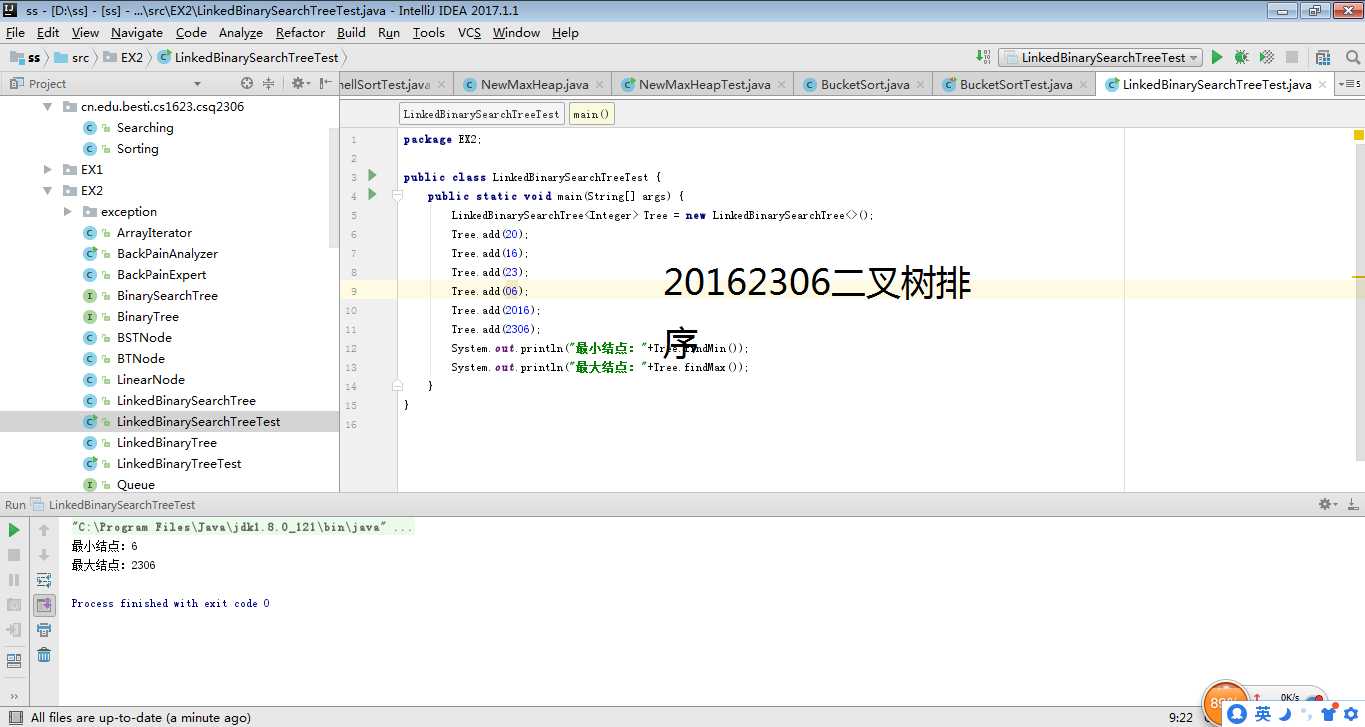This screenshot has width=1365, height=727.
Task: Open the Refactor menu
Action: click(x=300, y=32)
